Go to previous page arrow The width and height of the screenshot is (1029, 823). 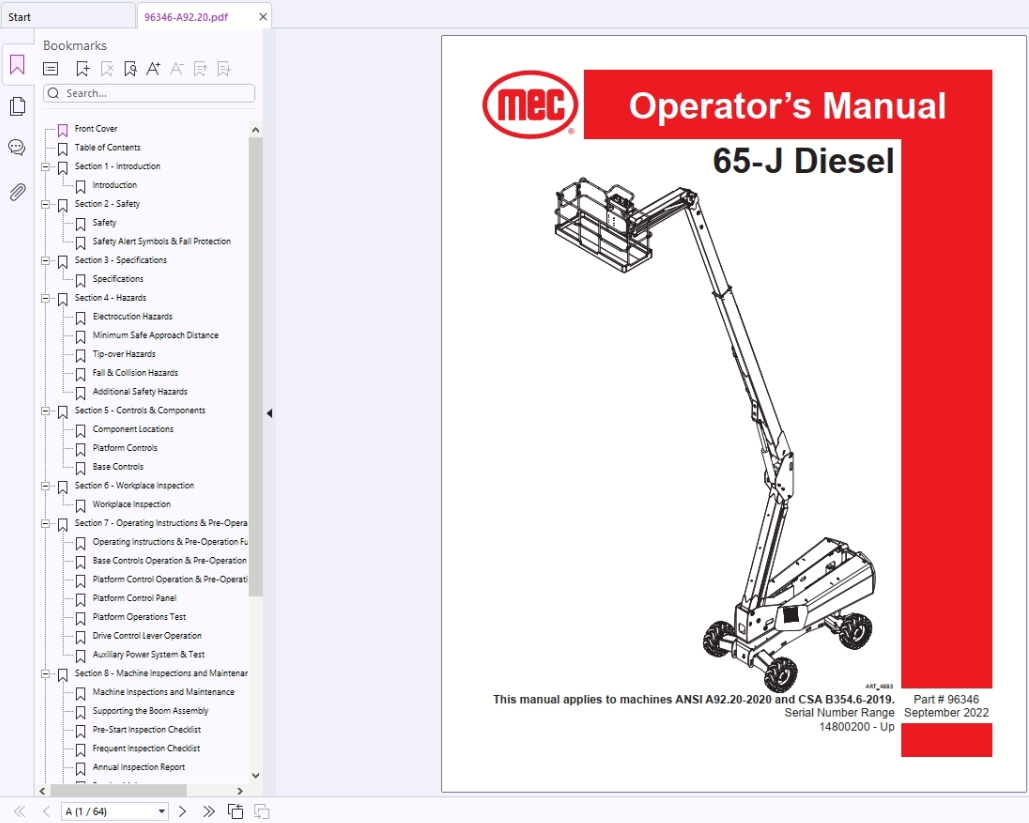(46, 812)
